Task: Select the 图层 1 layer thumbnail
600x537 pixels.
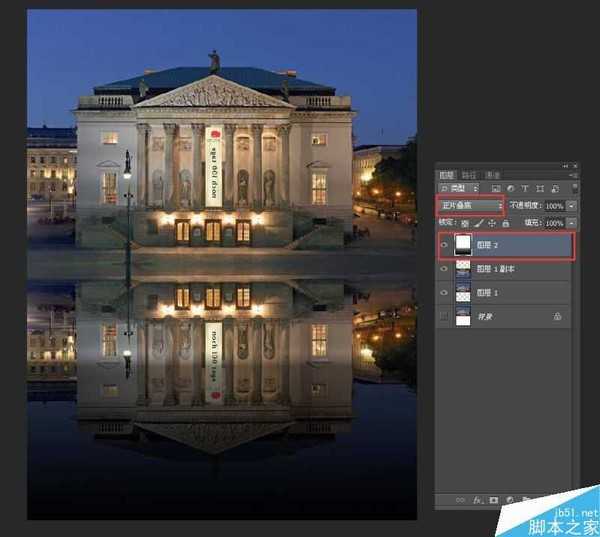Action: click(463, 293)
